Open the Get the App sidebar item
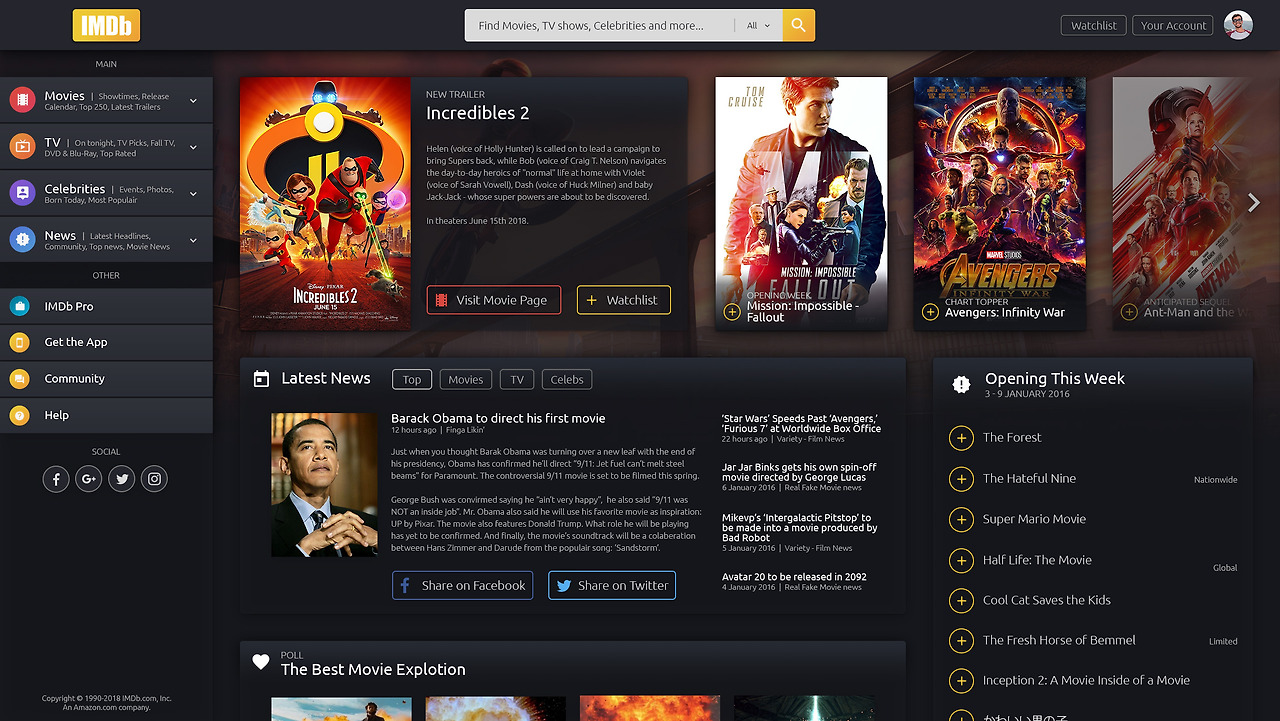The image size is (1280, 721). [x=106, y=342]
